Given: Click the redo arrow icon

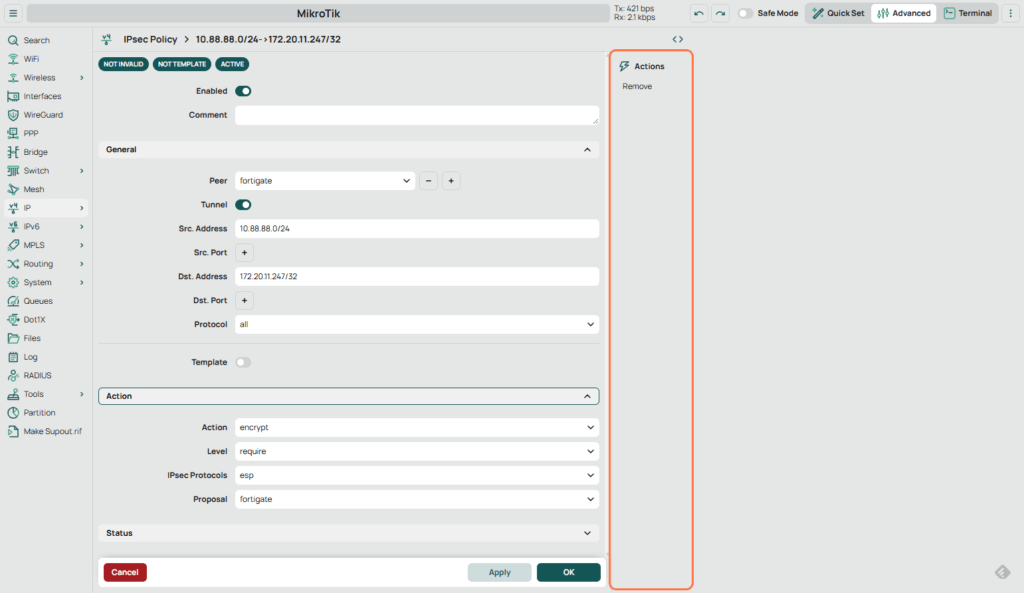Looking at the screenshot, I should (720, 13).
